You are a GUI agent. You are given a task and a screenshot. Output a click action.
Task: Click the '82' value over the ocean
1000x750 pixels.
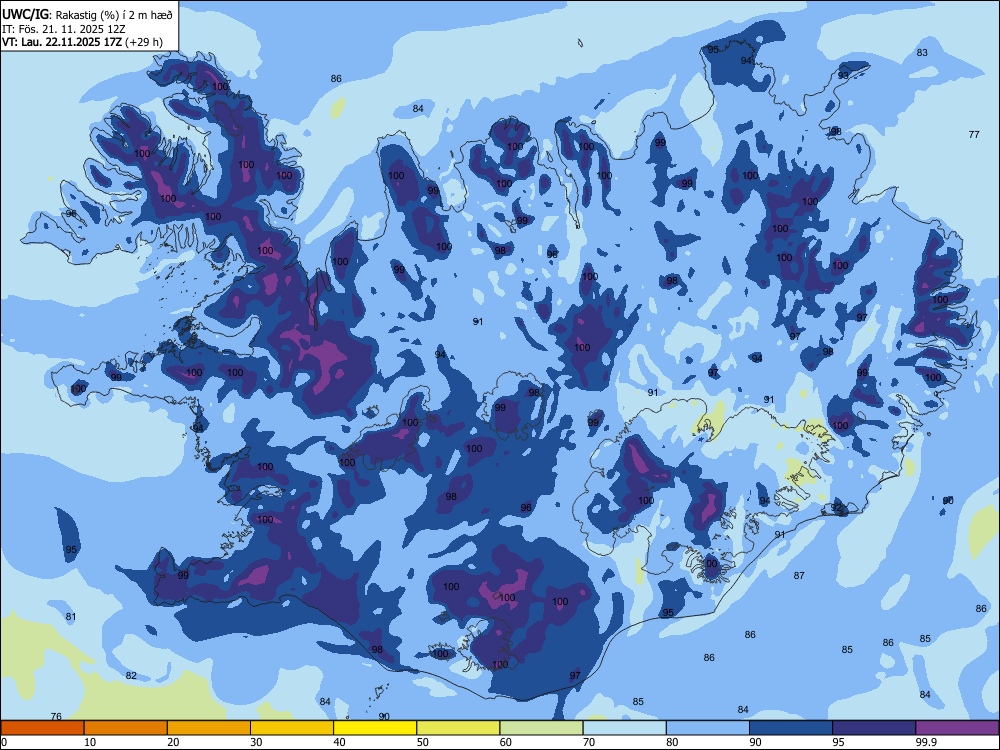(131, 675)
